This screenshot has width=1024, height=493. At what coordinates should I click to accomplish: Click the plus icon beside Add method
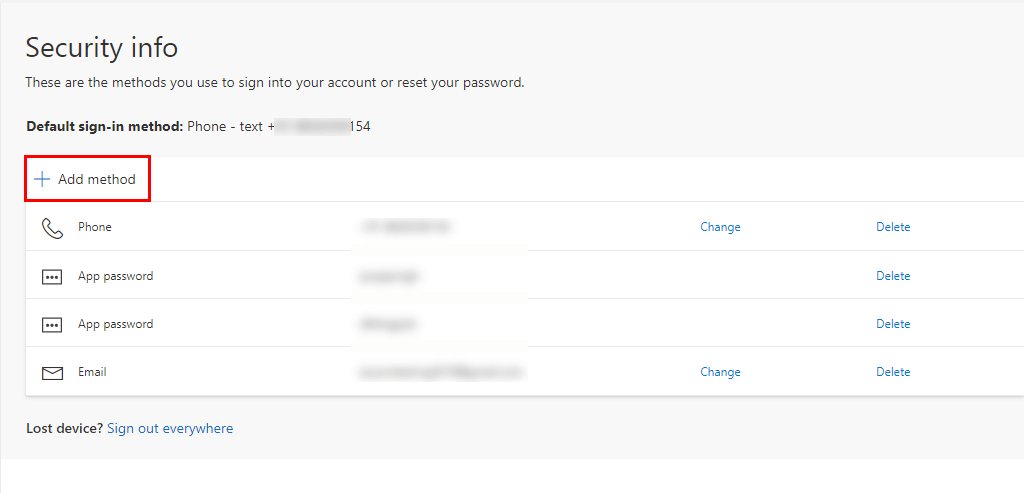[42, 180]
